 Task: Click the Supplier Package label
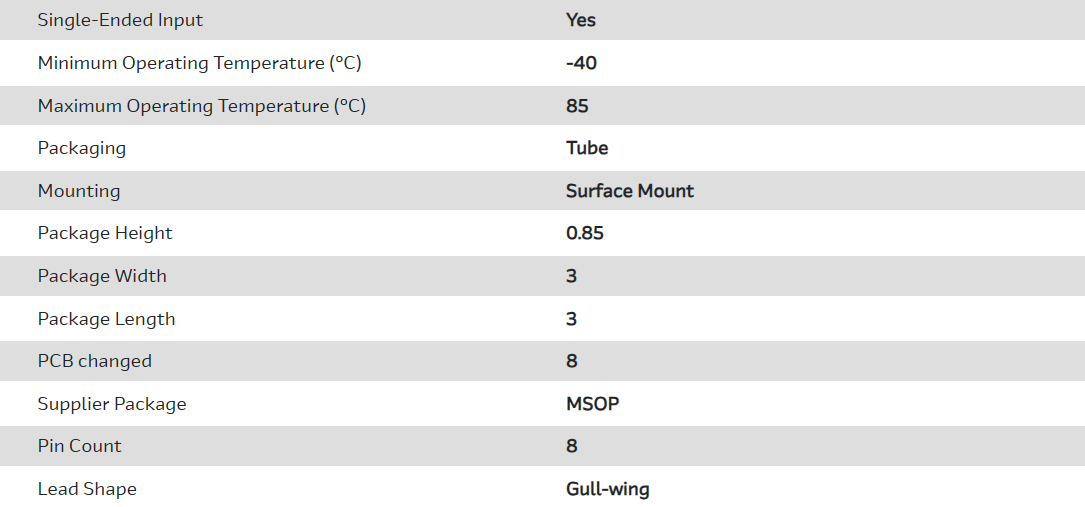click(x=112, y=404)
